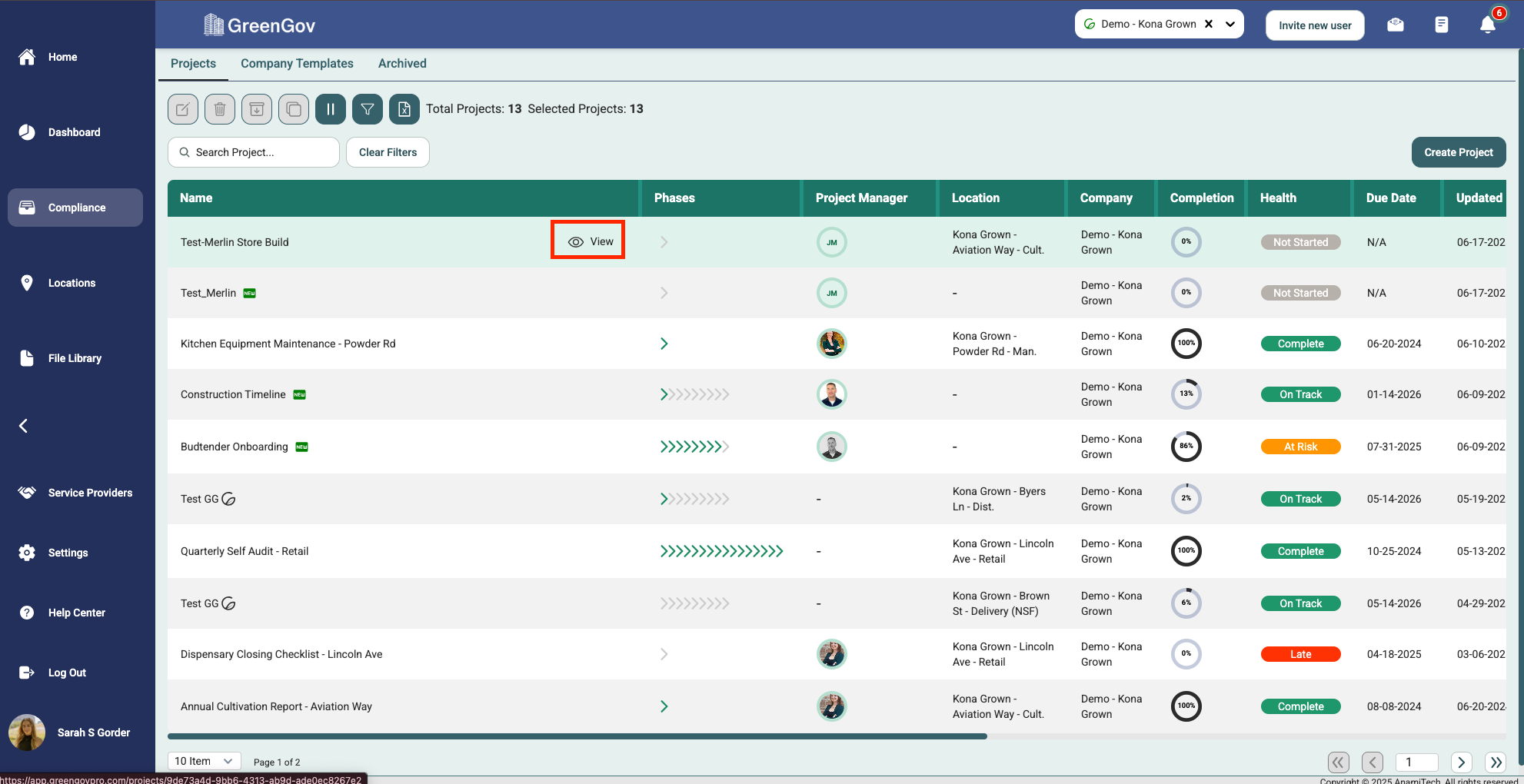Click the filter funnel icon in toolbar
1524x784 pixels.
[368, 109]
